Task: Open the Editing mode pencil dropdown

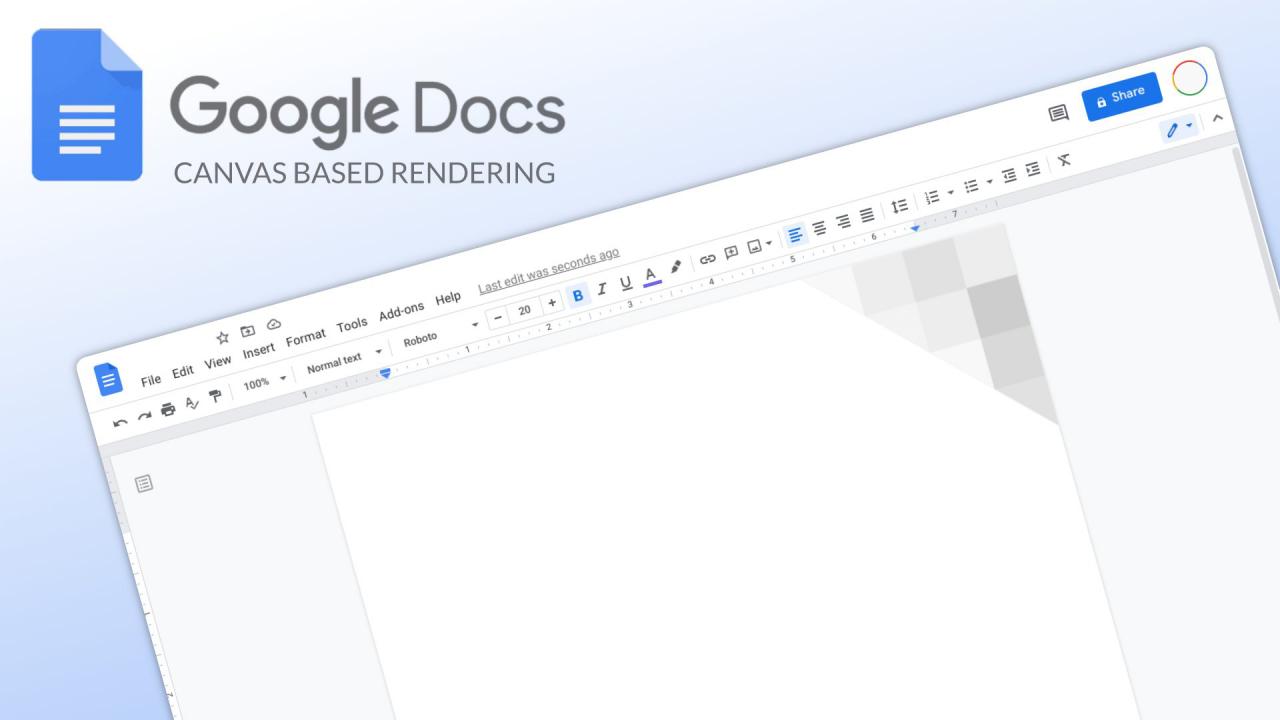Action: click(1180, 128)
